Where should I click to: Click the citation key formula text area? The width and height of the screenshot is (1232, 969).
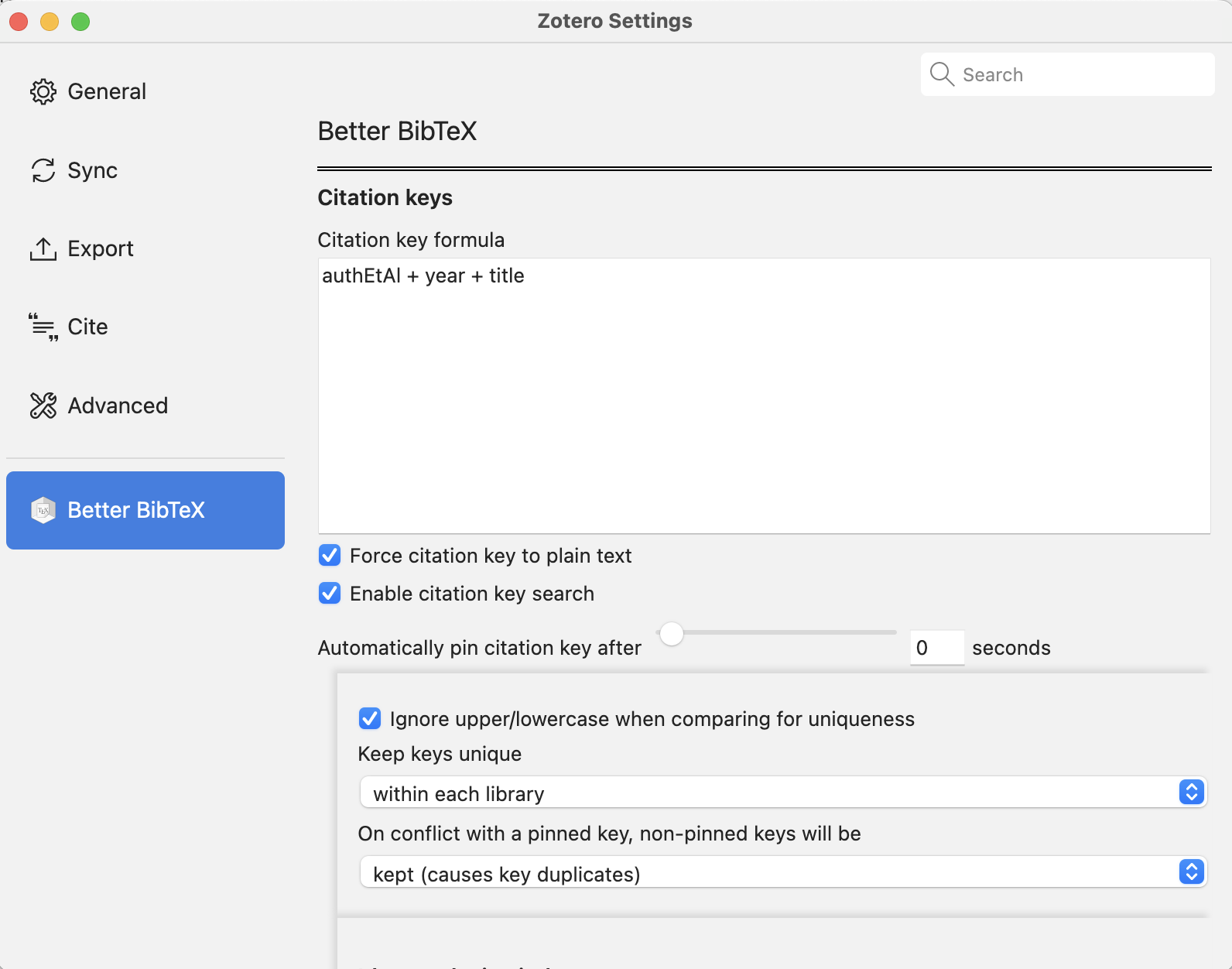(764, 395)
